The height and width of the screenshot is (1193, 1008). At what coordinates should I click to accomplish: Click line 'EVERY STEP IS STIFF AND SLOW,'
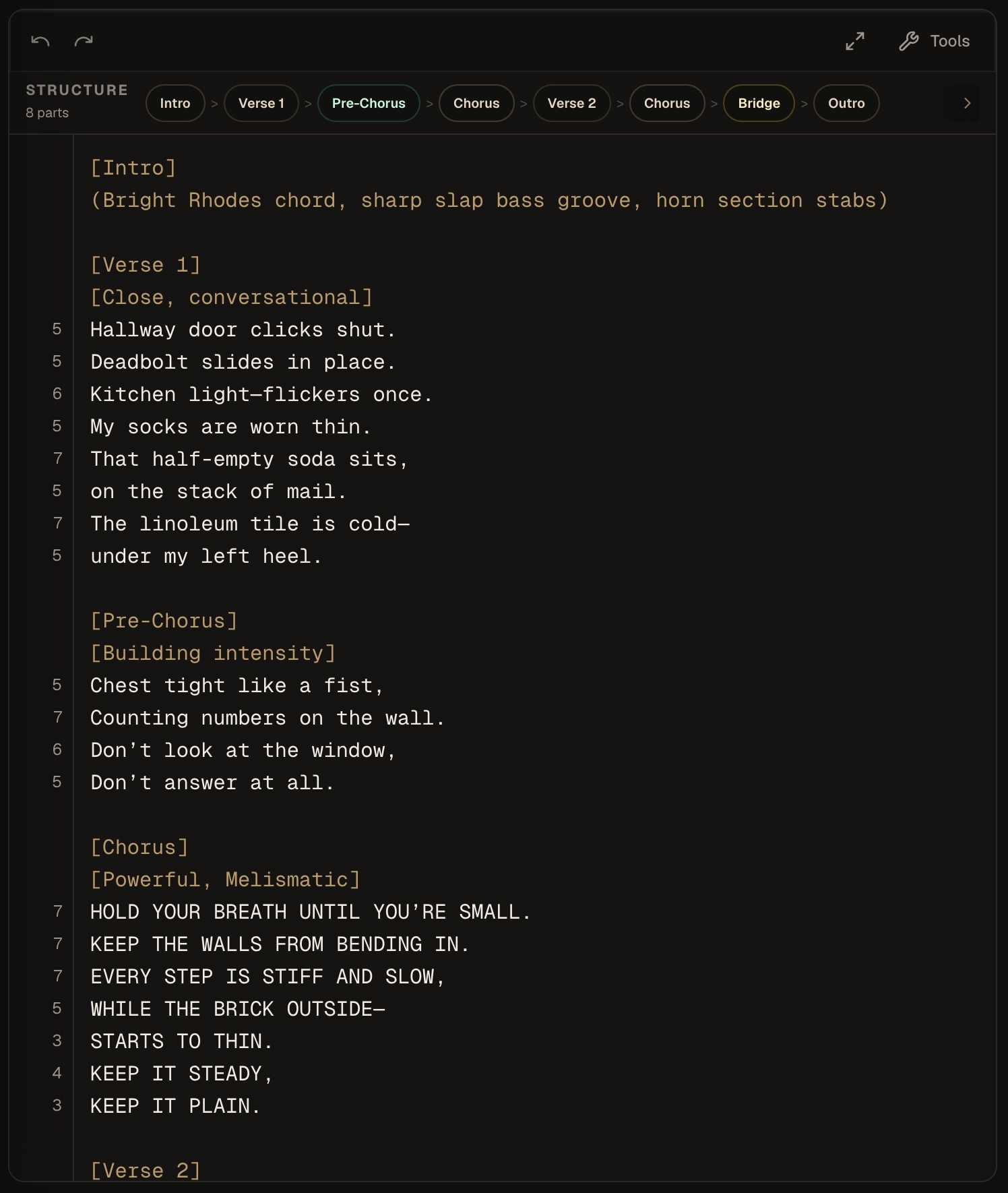coord(268,977)
